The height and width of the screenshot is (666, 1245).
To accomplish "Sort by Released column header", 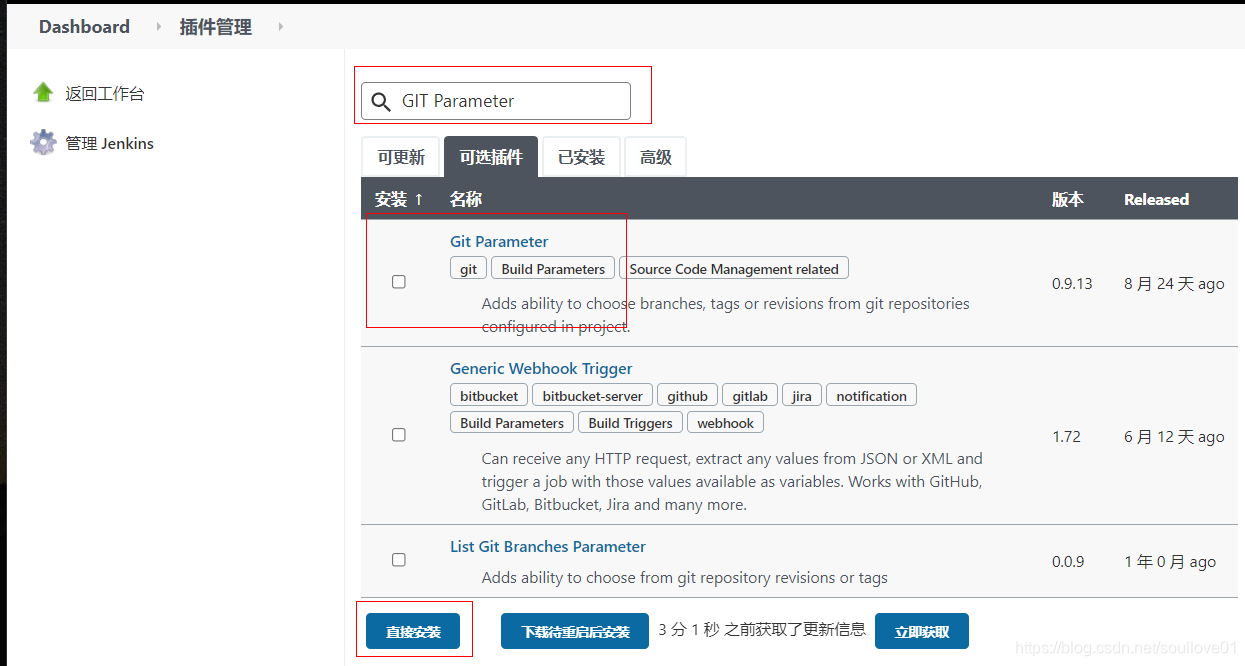I will tap(1156, 199).
